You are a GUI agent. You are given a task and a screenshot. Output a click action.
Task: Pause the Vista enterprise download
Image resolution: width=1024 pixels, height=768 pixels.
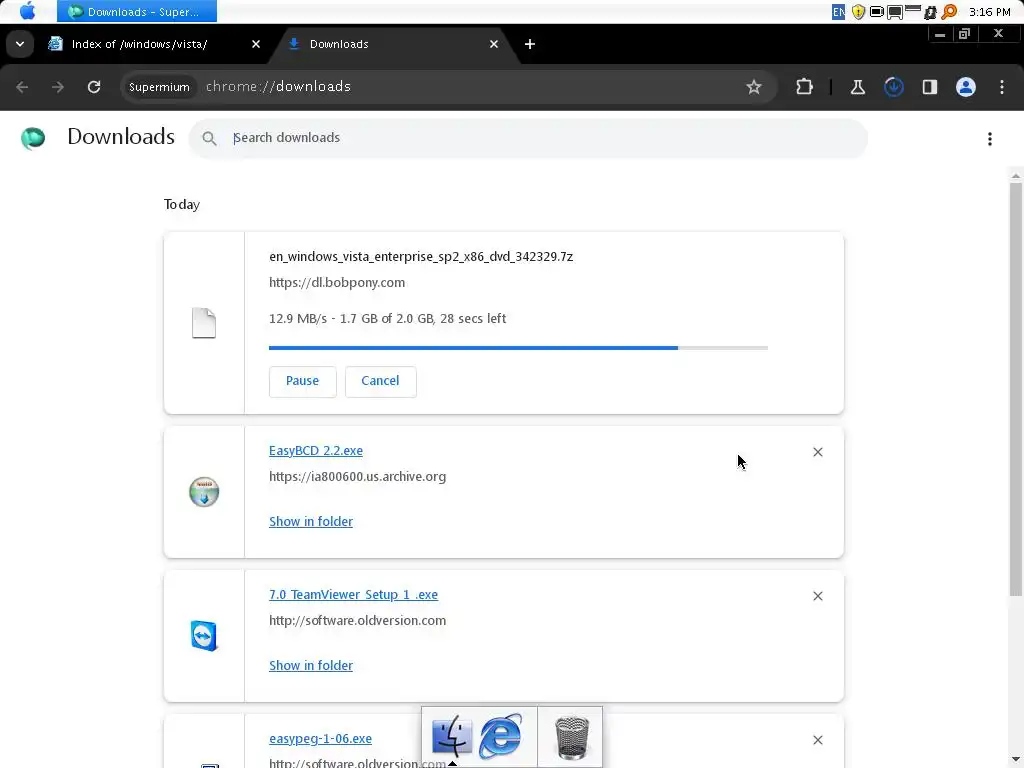(x=302, y=381)
